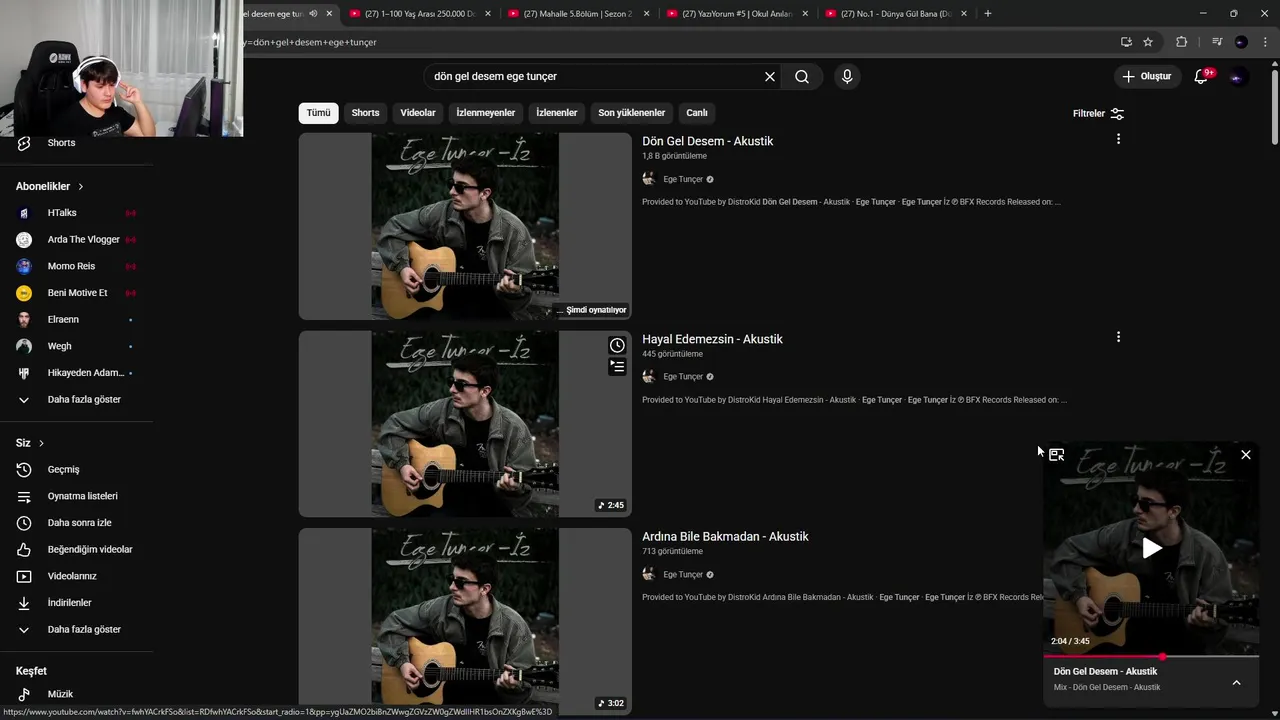The image size is (1280, 720).
Task: Start voice search with the microphone icon
Action: pos(847,76)
